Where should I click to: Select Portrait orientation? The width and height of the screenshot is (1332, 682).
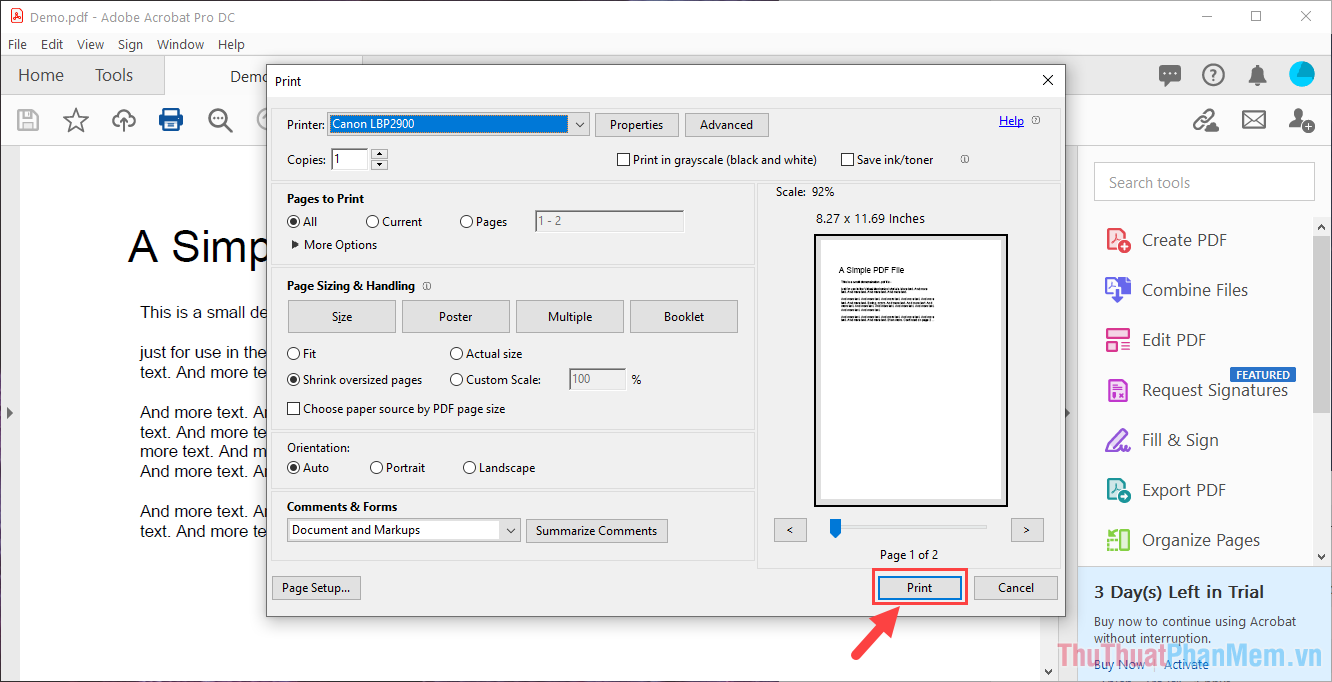376,468
